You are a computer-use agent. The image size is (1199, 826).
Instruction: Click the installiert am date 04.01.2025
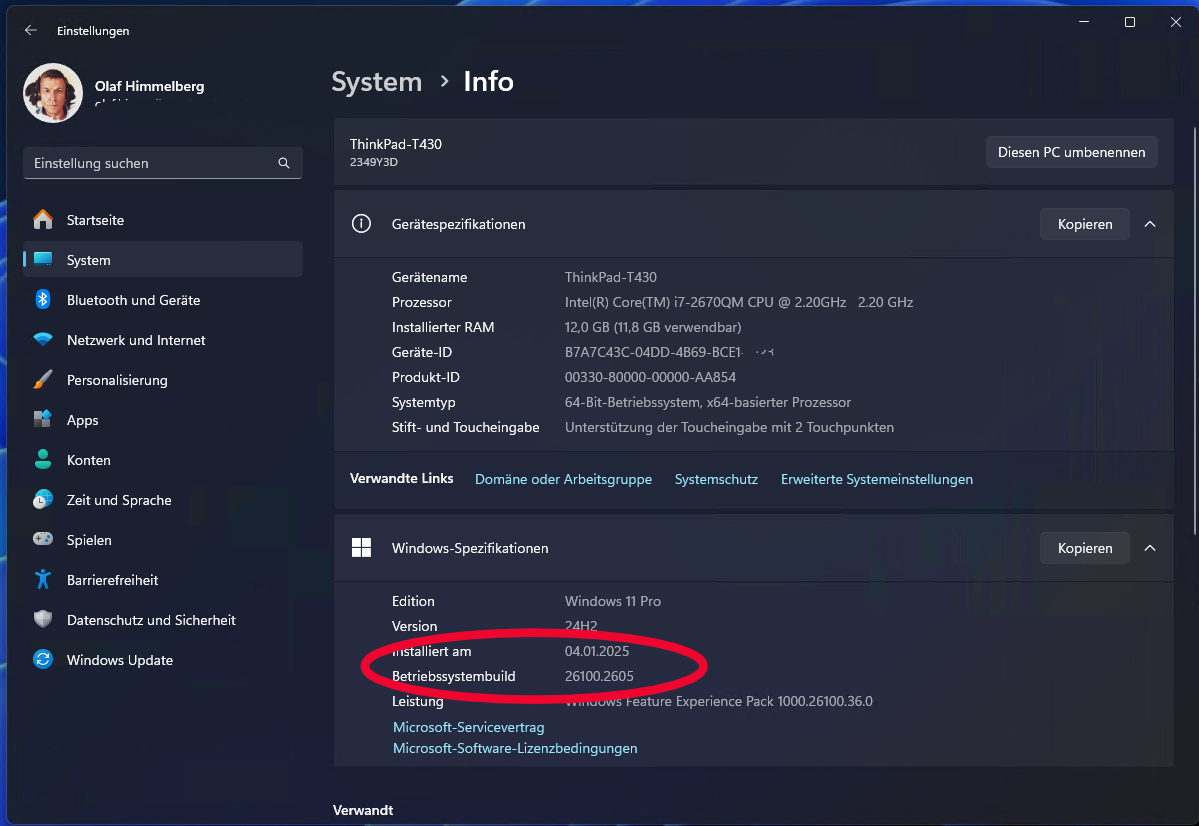tap(597, 651)
